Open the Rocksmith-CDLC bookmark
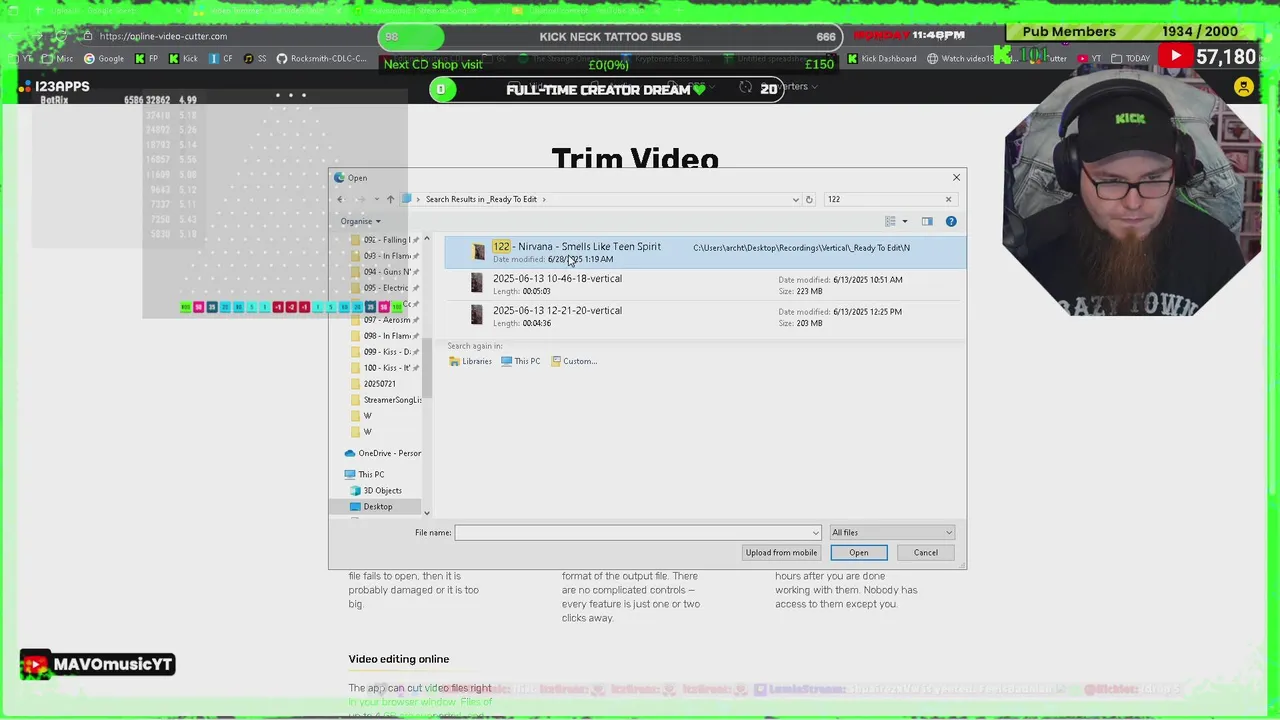 [x=322, y=59]
